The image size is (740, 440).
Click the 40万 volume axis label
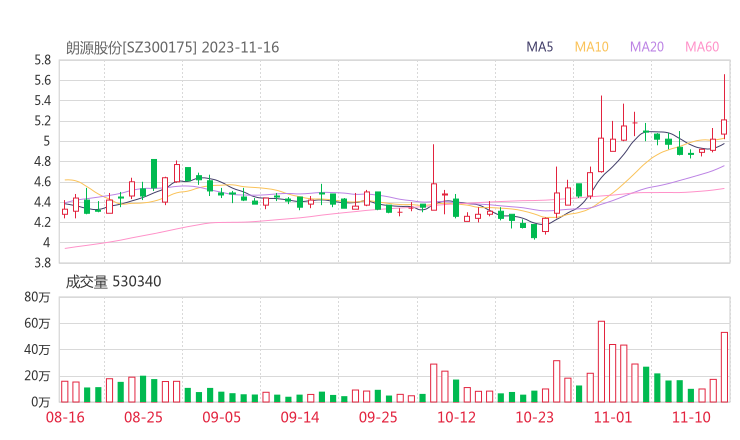[37, 350]
